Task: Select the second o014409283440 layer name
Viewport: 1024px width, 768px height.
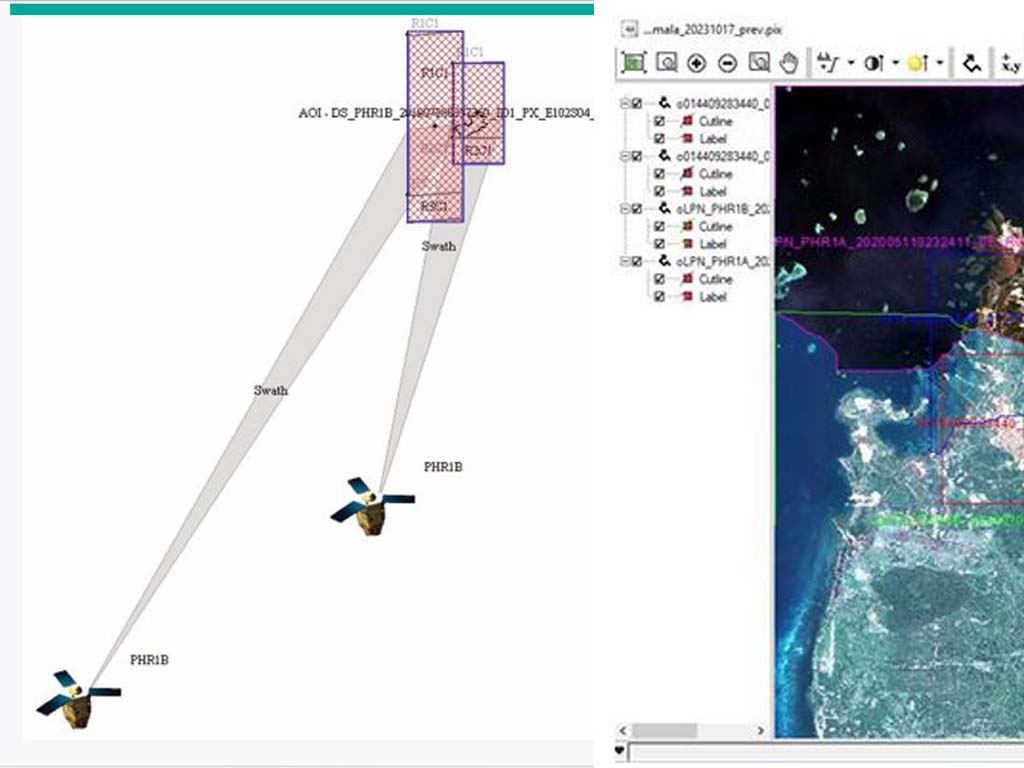Action: pos(724,156)
